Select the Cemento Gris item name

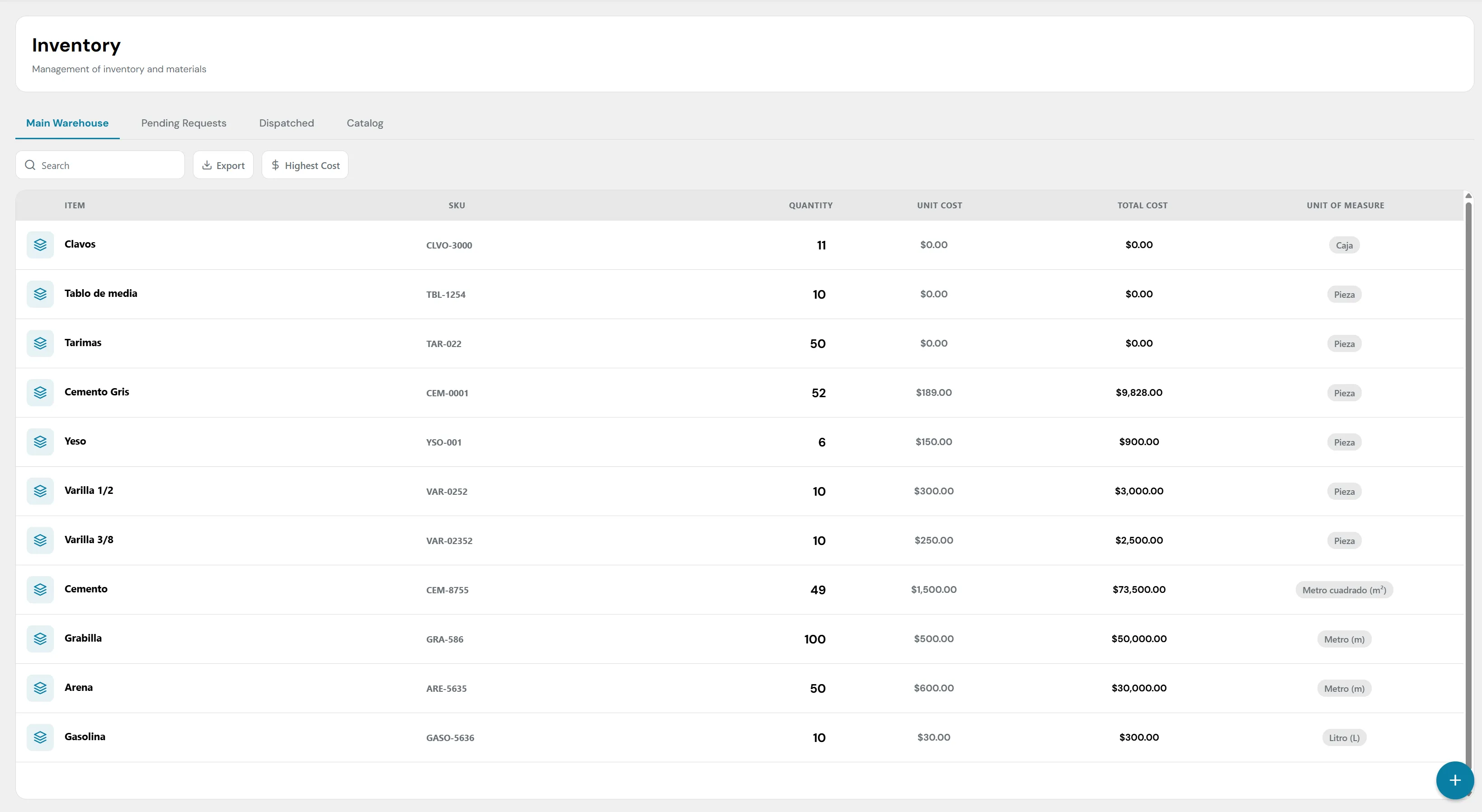97,392
